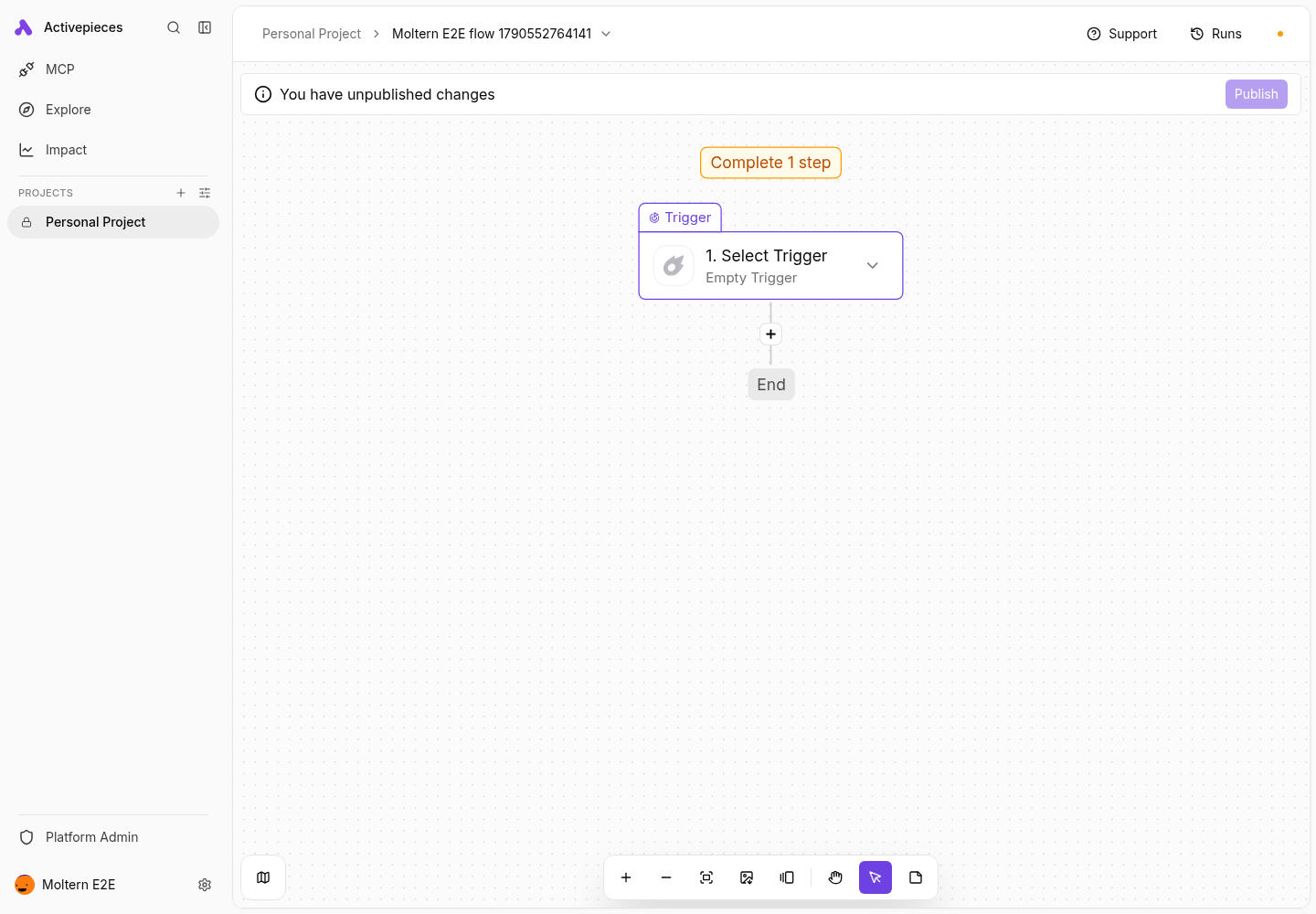Open projects filter settings icon

click(205, 193)
